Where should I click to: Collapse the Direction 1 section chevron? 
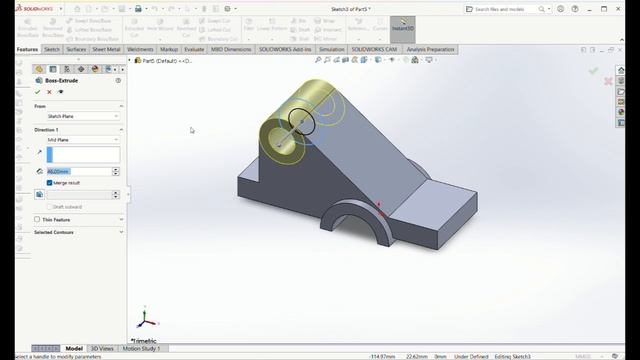(121, 129)
